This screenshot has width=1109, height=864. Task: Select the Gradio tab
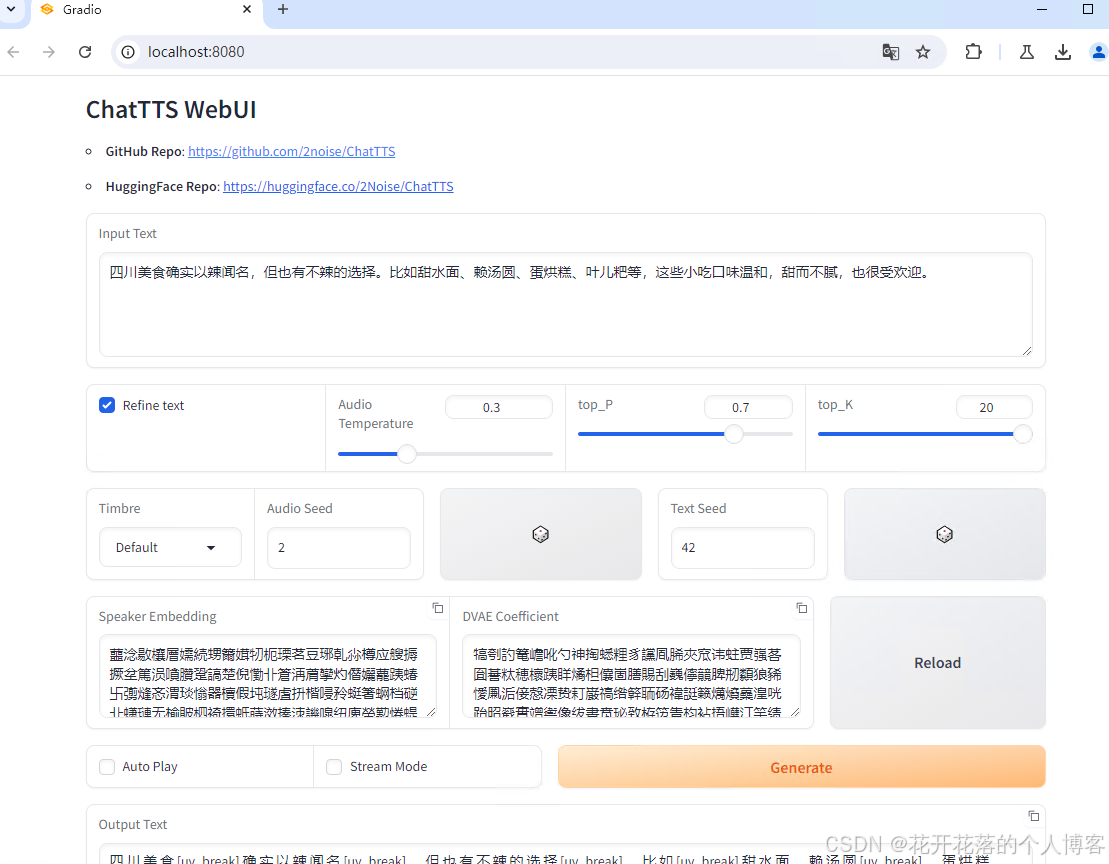tap(145, 10)
